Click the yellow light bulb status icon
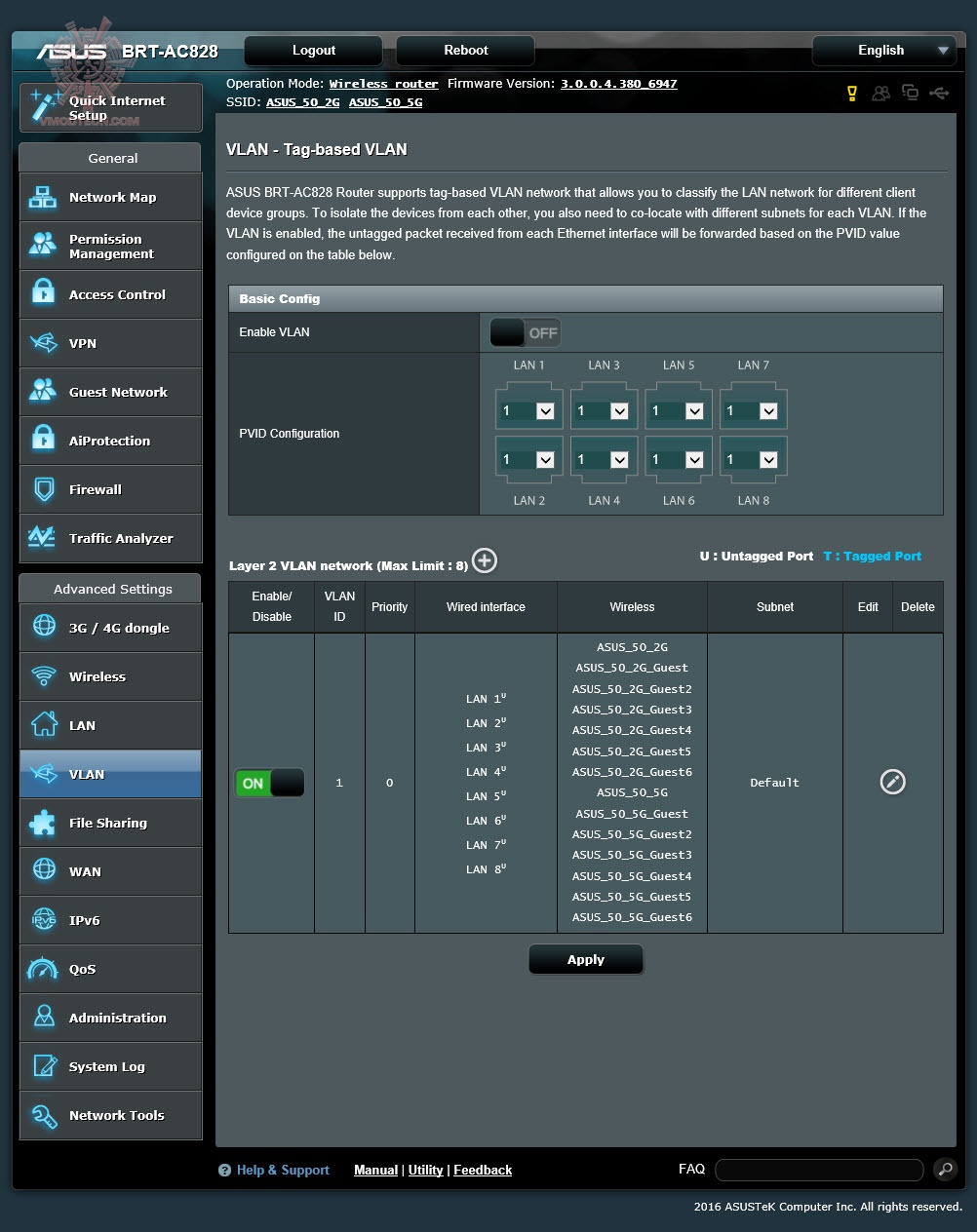The image size is (977, 1232). click(x=851, y=94)
